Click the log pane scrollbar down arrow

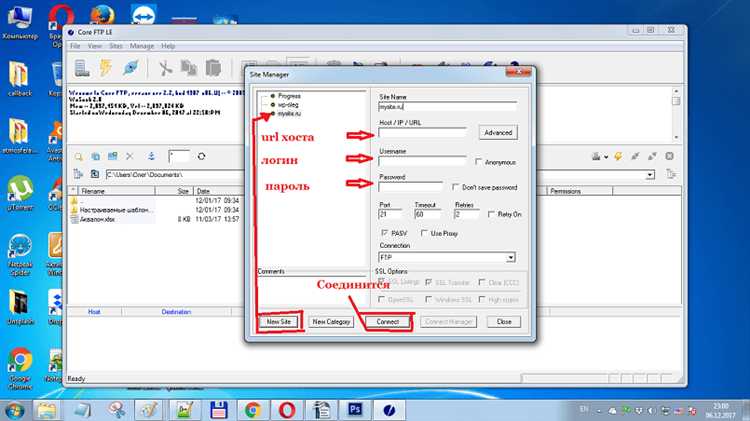[x=676, y=137]
